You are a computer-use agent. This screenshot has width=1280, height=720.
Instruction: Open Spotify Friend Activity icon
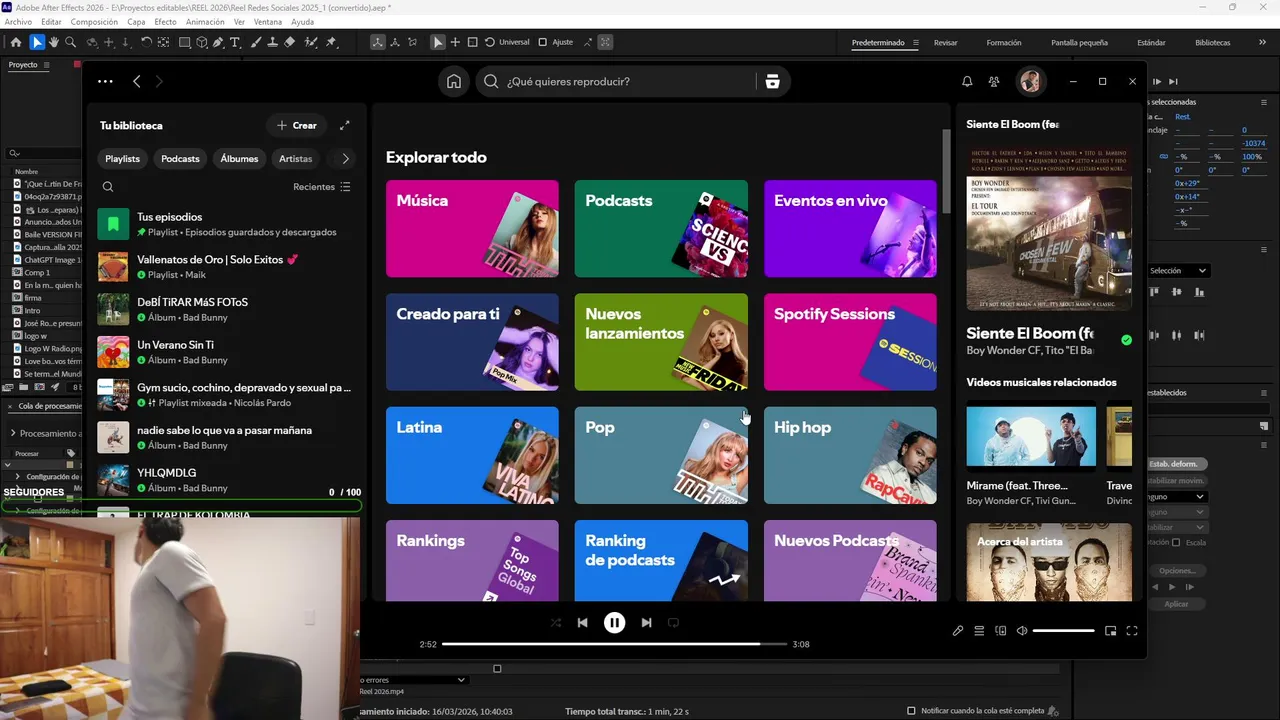(x=994, y=82)
